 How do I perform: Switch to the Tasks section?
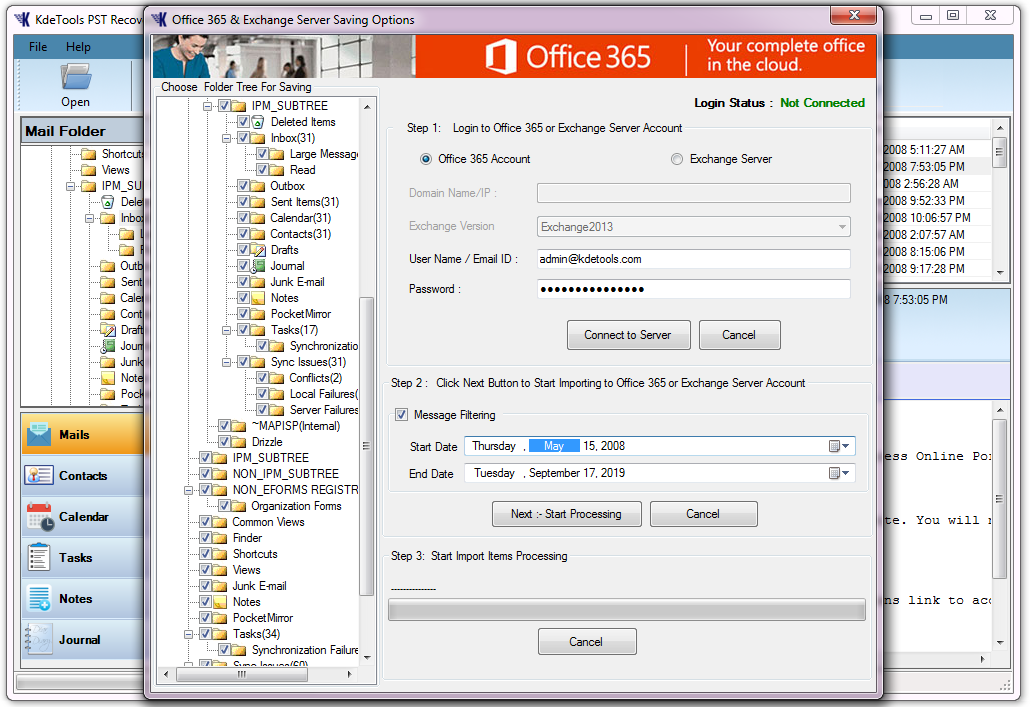pos(83,557)
